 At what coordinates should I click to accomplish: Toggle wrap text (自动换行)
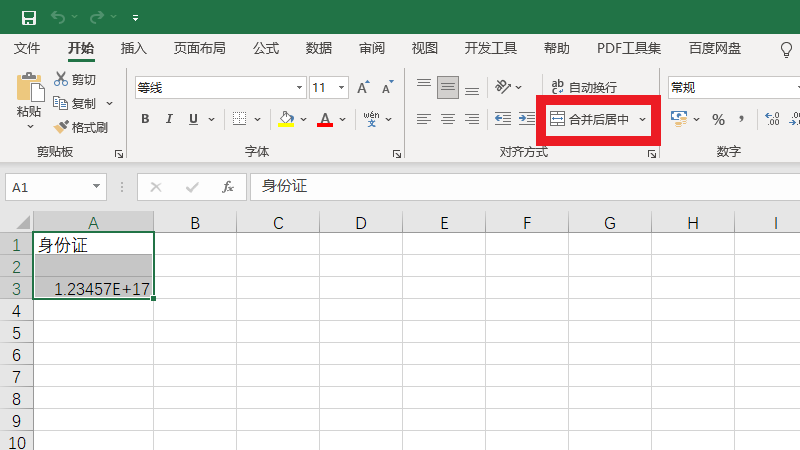[x=584, y=87]
